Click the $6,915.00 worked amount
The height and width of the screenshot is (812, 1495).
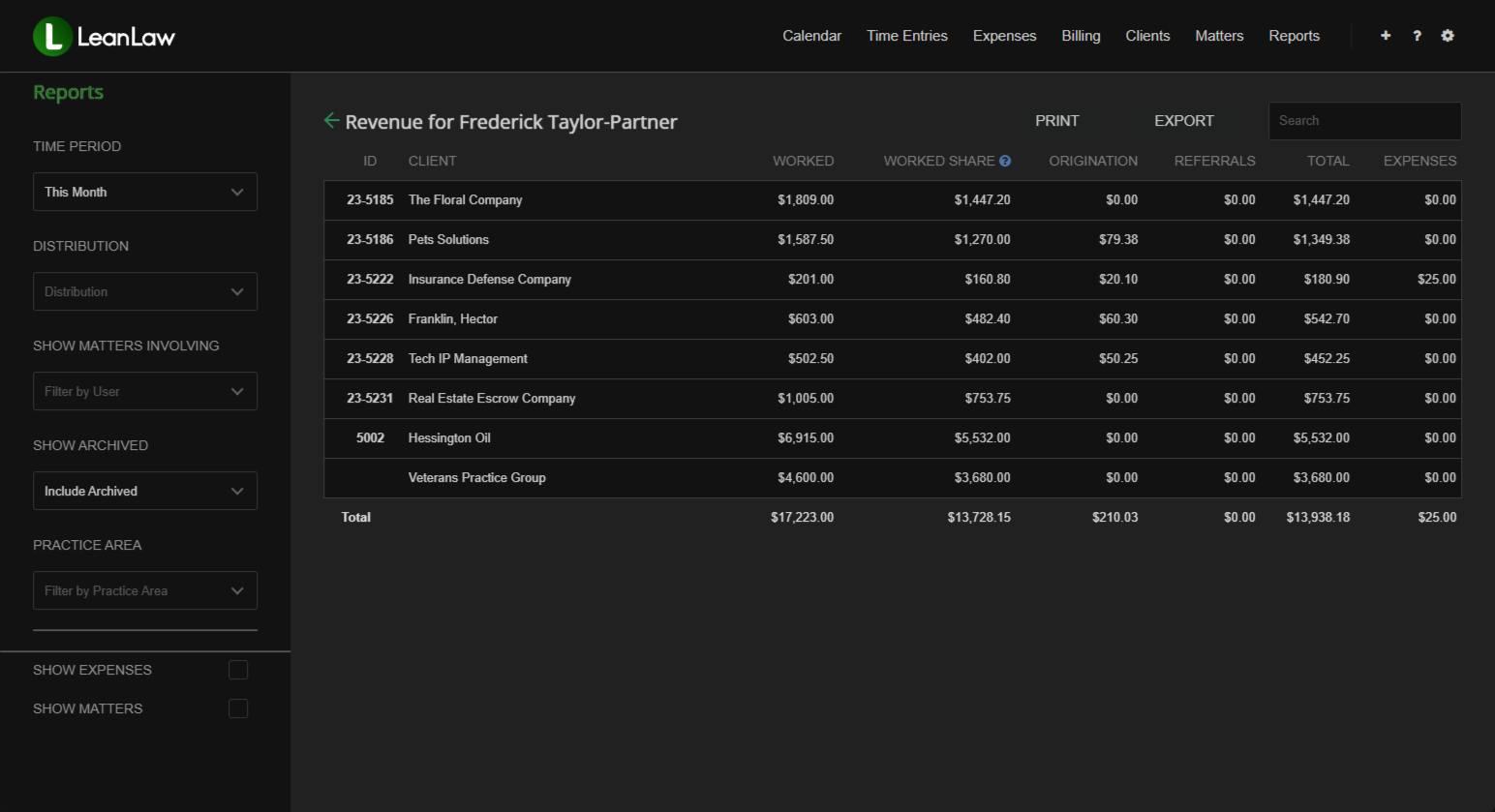(x=806, y=438)
